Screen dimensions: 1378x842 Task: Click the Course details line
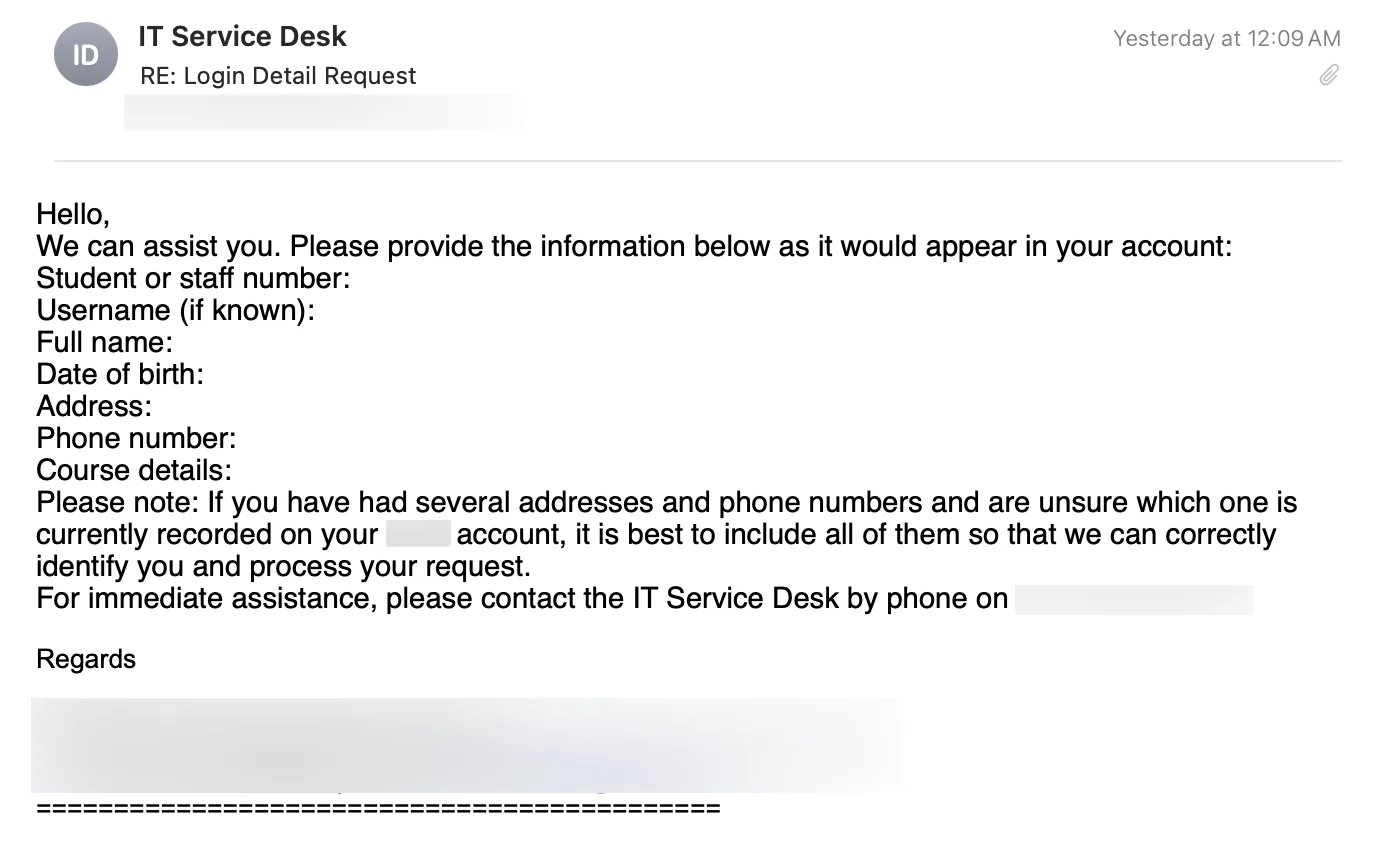[134, 470]
